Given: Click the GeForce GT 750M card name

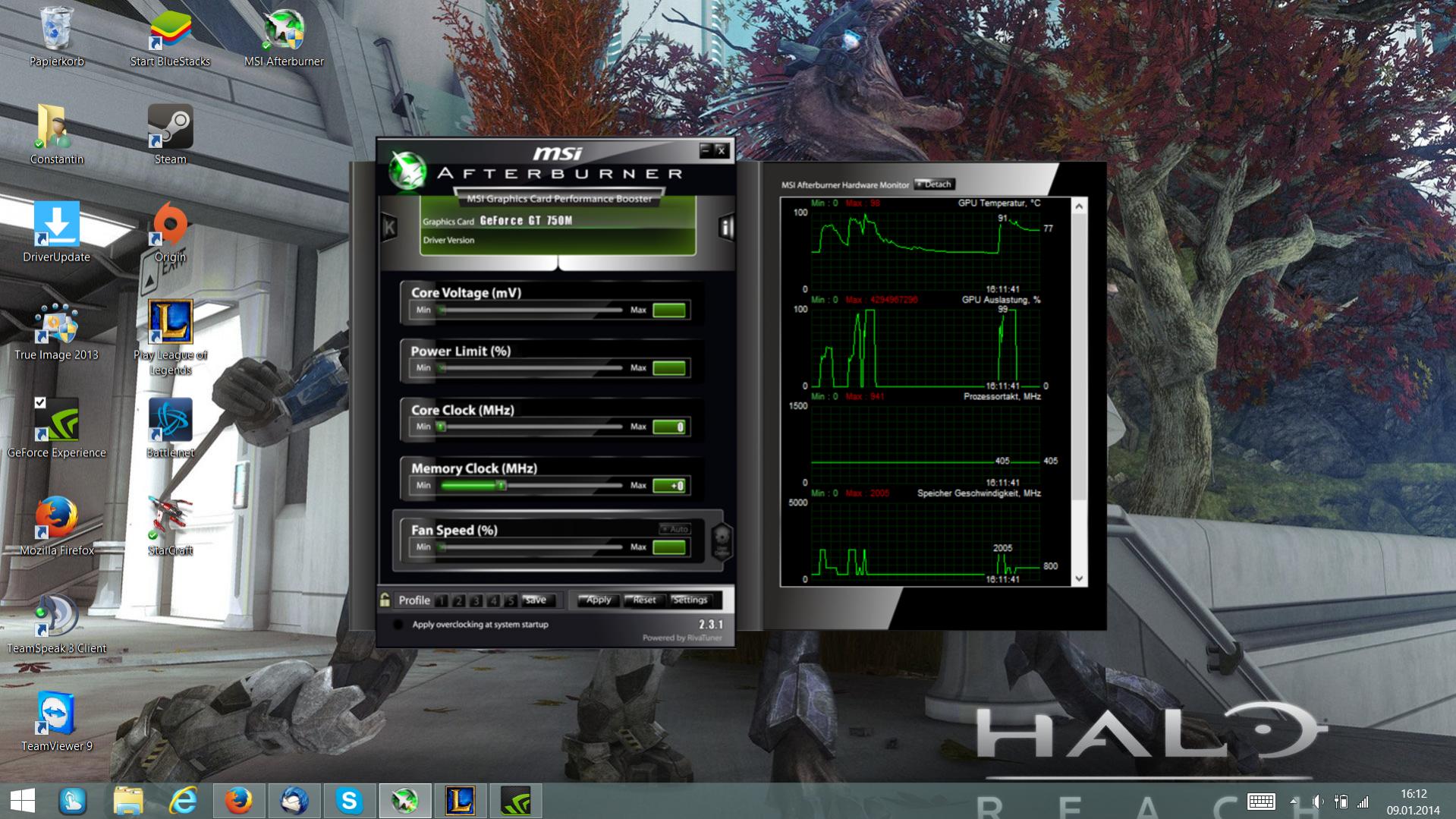Looking at the screenshot, I should tap(526, 221).
